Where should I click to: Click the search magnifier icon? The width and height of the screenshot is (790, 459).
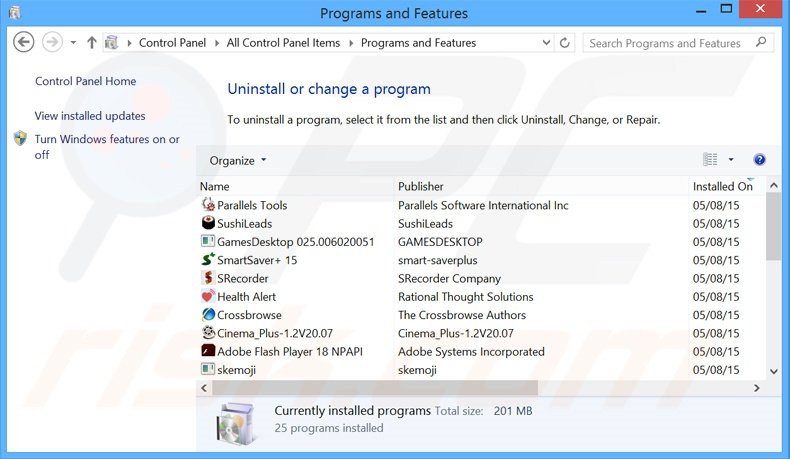[x=760, y=43]
